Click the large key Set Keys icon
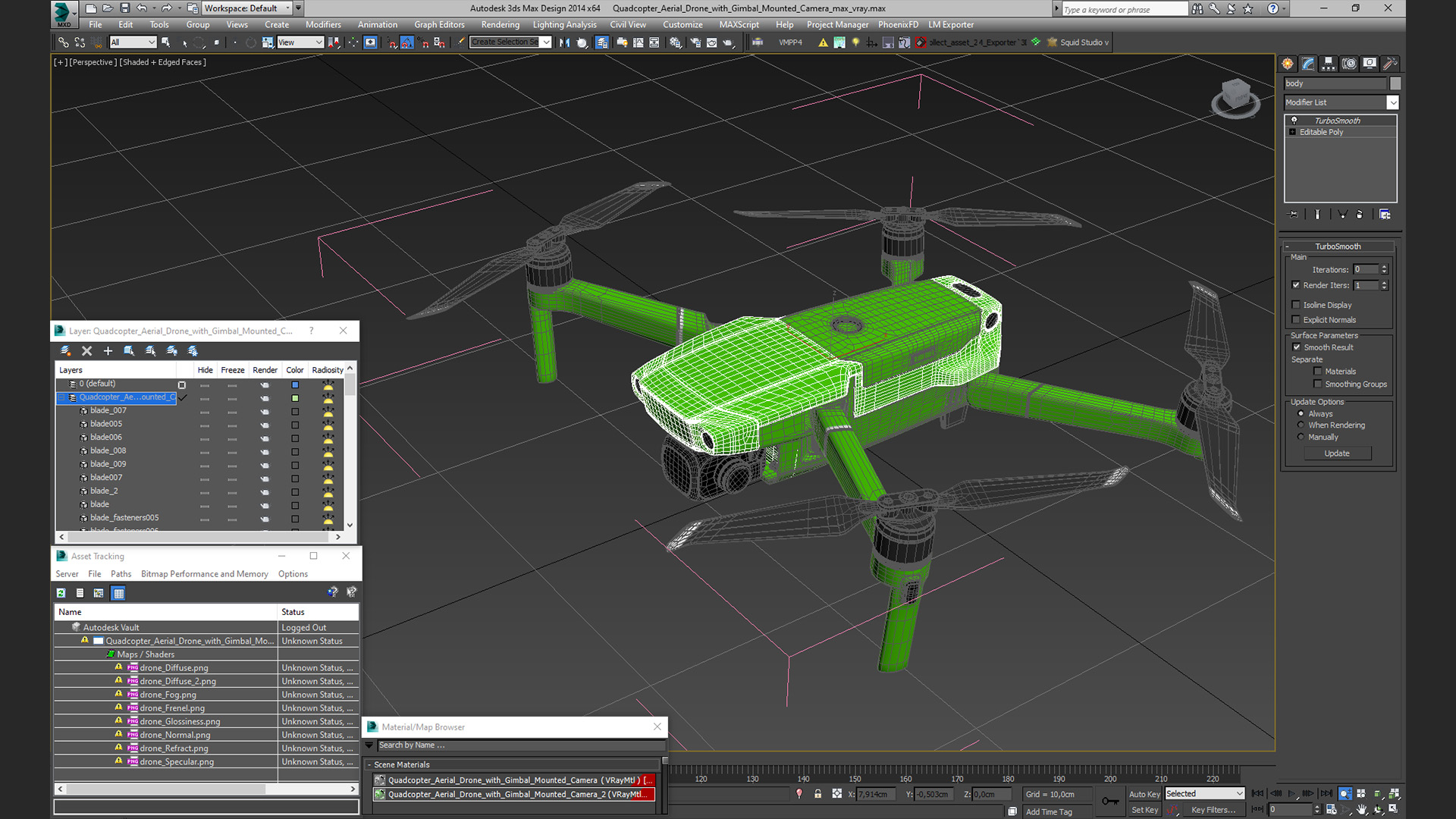The image size is (1456, 819). tap(1110, 801)
